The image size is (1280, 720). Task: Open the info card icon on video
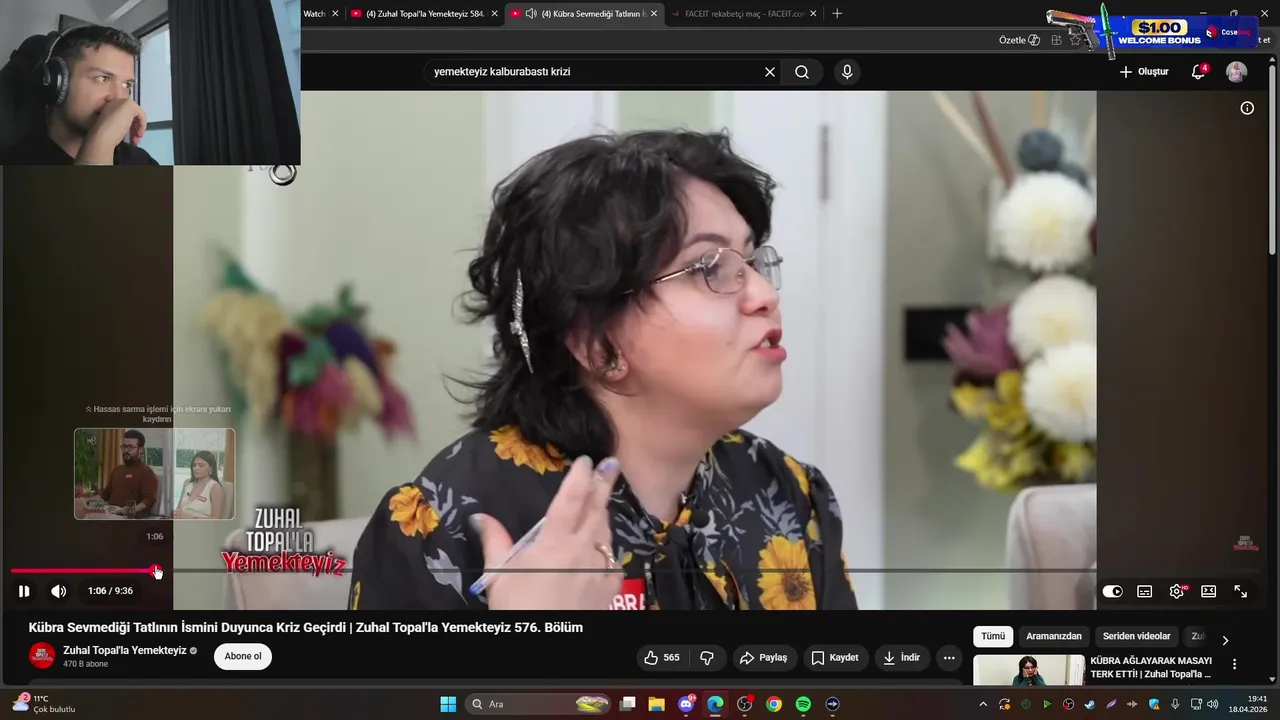pyautogui.click(x=1247, y=108)
